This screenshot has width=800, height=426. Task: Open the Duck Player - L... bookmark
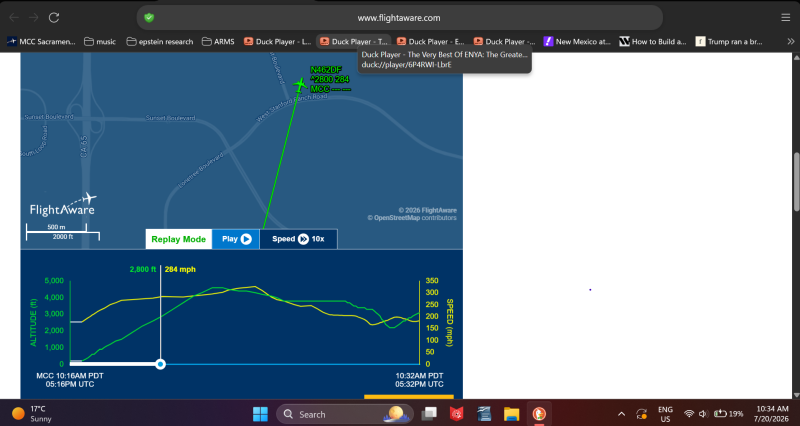tap(277, 42)
